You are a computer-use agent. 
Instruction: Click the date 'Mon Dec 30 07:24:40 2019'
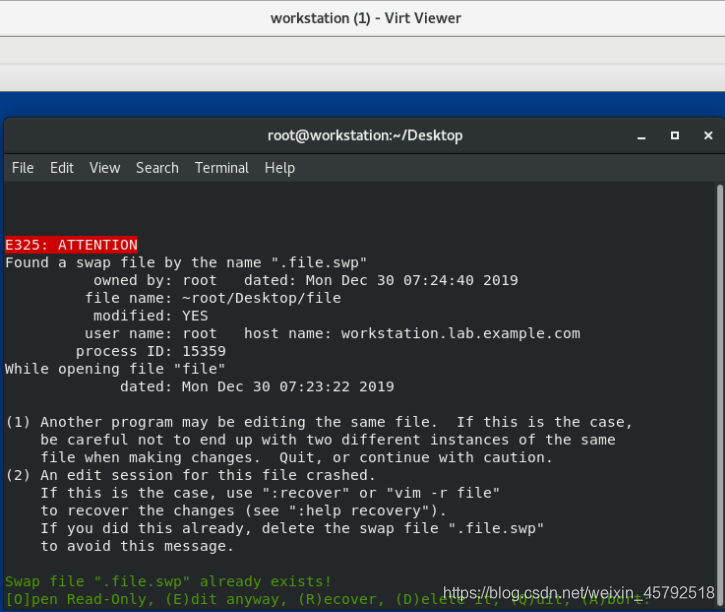412,280
